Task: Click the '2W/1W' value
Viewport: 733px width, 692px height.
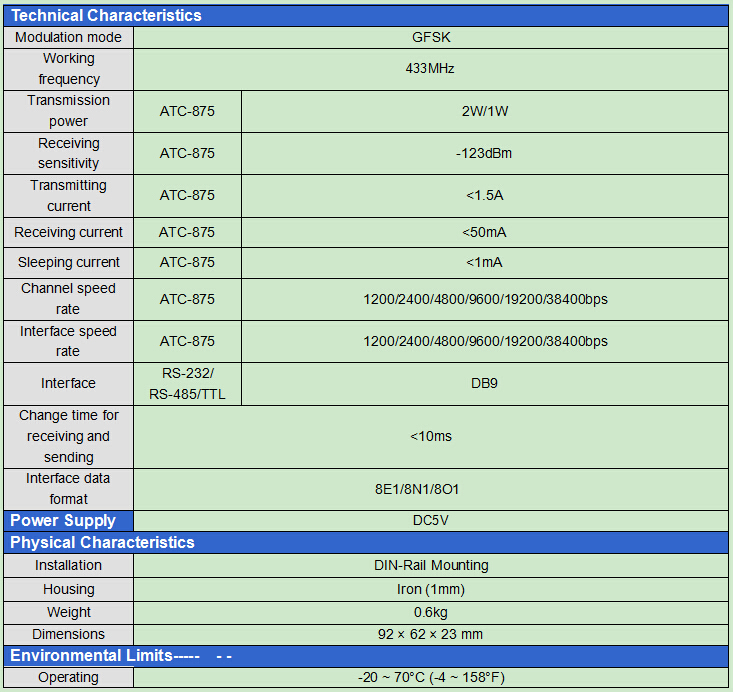Action: coord(485,111)
